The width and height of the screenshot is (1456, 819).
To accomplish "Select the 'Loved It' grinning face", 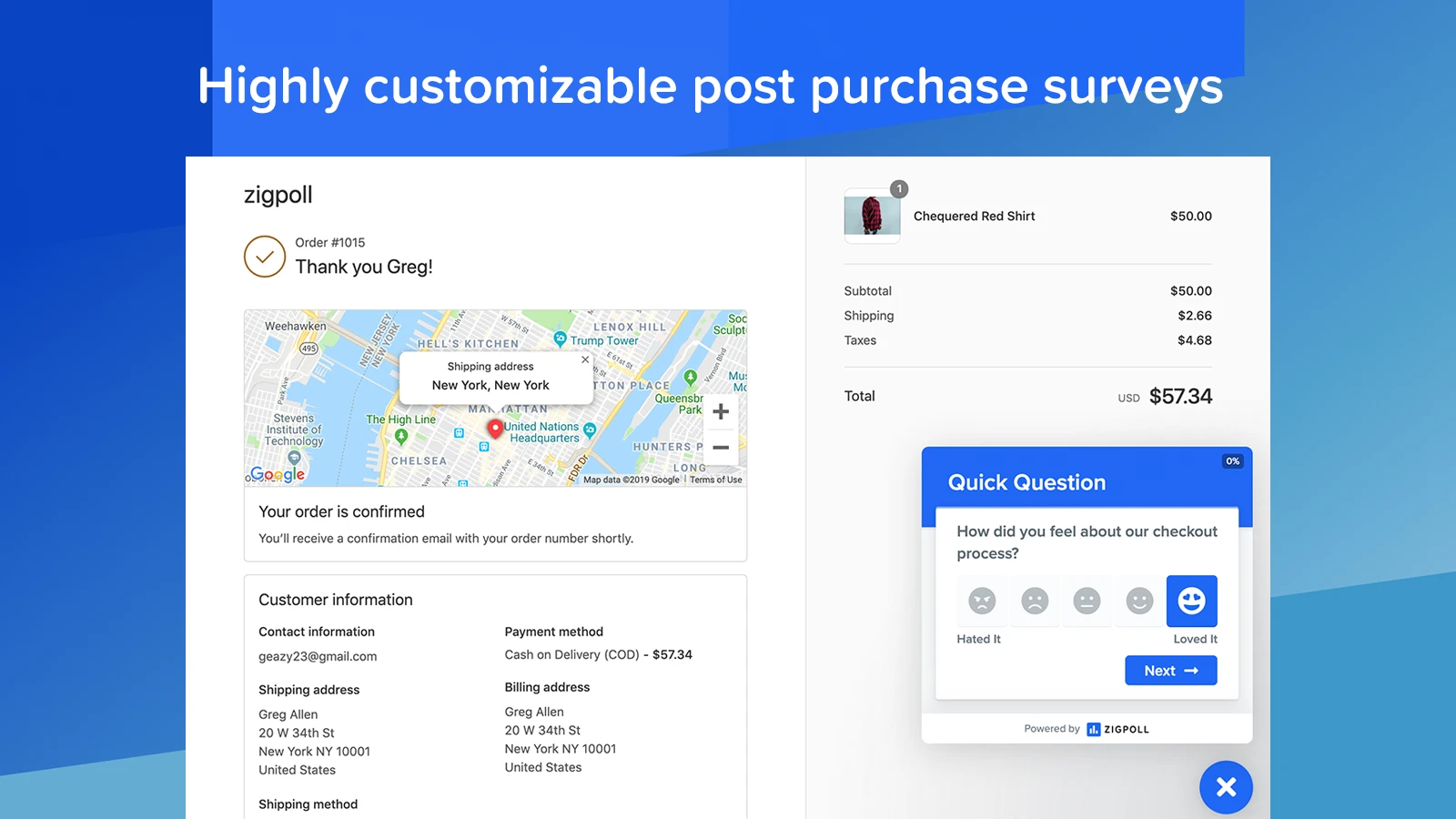I will click(x=1192, y=601).
